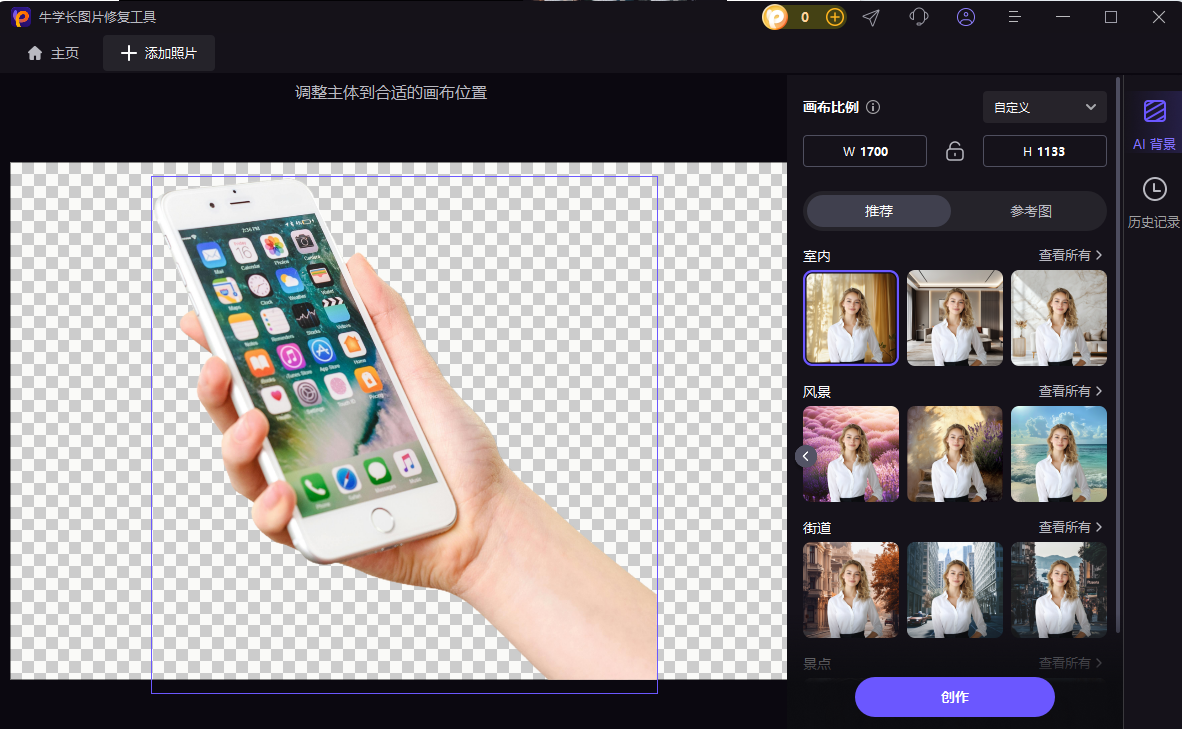The image size is (1182, 729).
Task: Click the app logo icon in title bar
Action: [21, 17]
